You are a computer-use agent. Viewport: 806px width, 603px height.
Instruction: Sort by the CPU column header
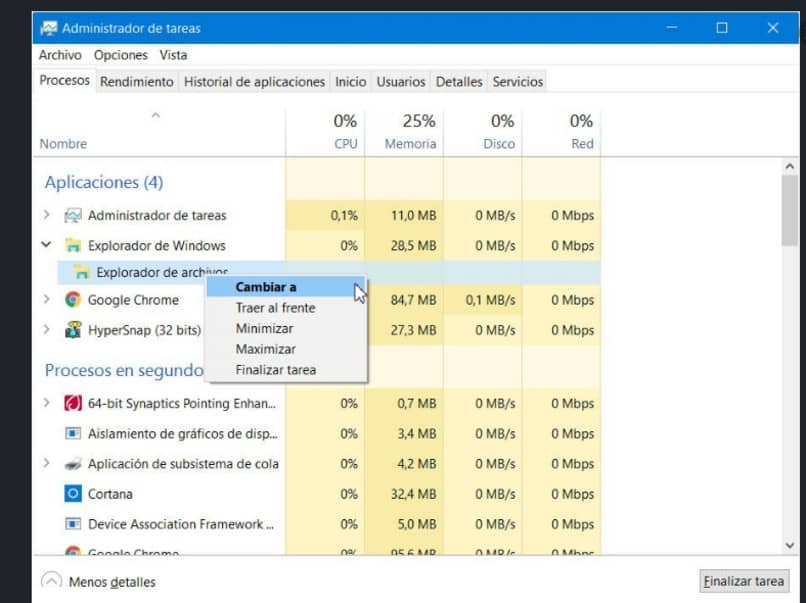(x=325, y=132)
